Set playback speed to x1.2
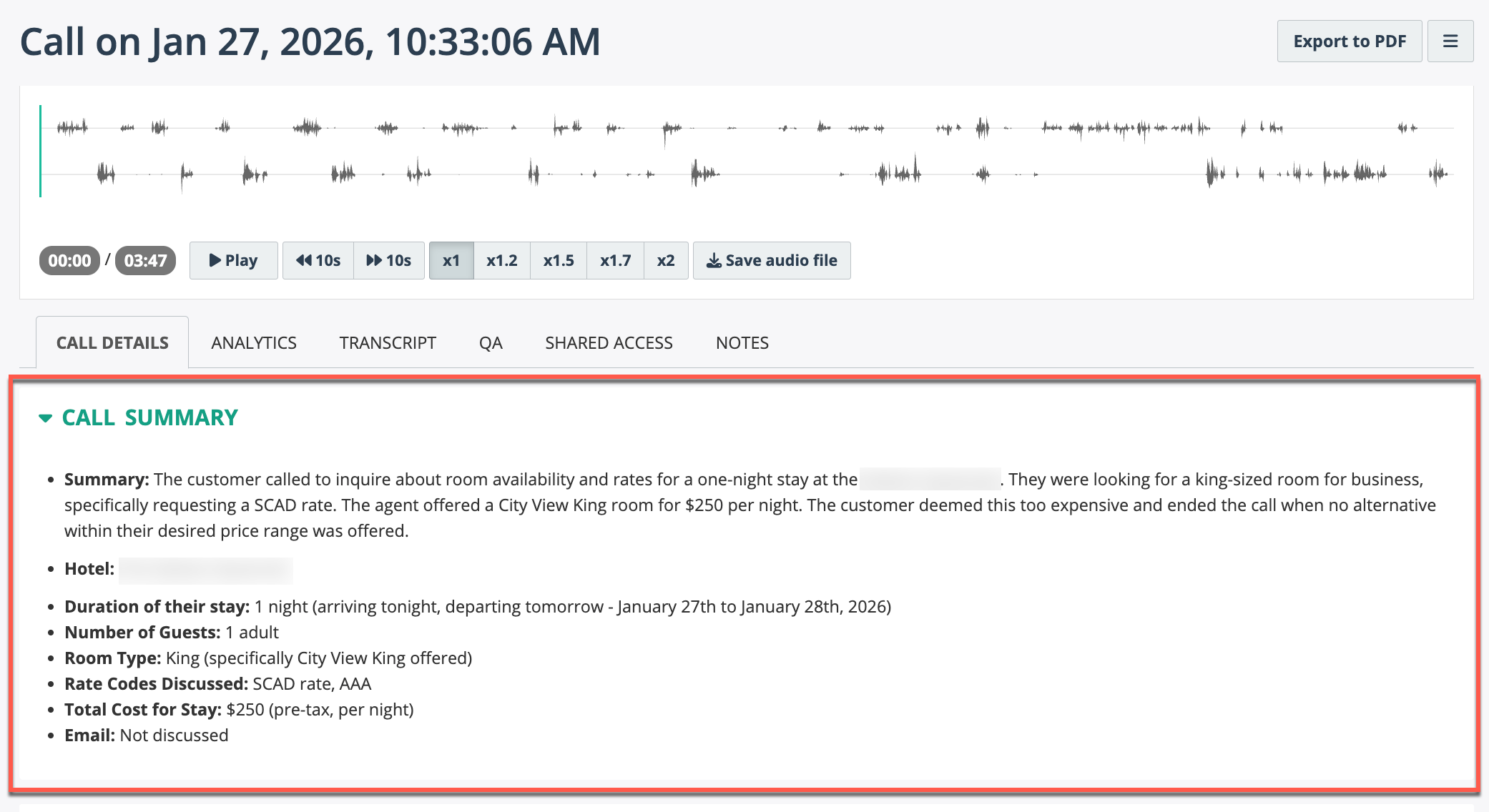This screenshot has width=1489, height=812. tap(501, 260)
